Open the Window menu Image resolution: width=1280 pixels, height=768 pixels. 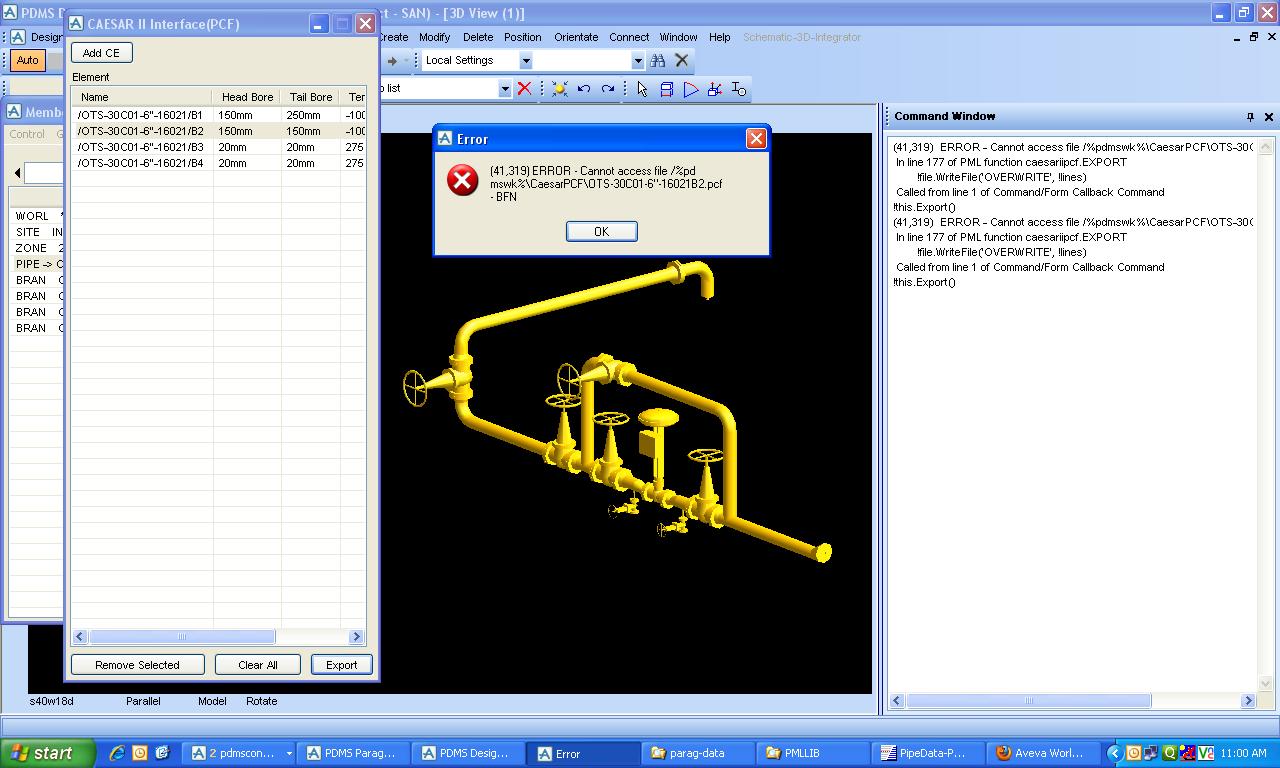coord(678,37)
